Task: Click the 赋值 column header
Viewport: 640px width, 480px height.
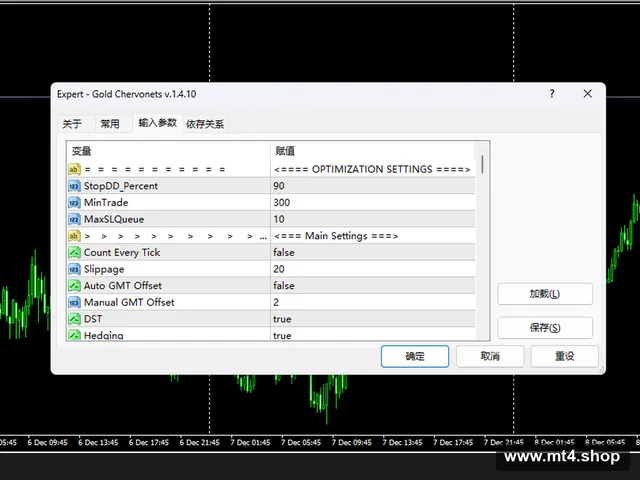Action: 373,151
